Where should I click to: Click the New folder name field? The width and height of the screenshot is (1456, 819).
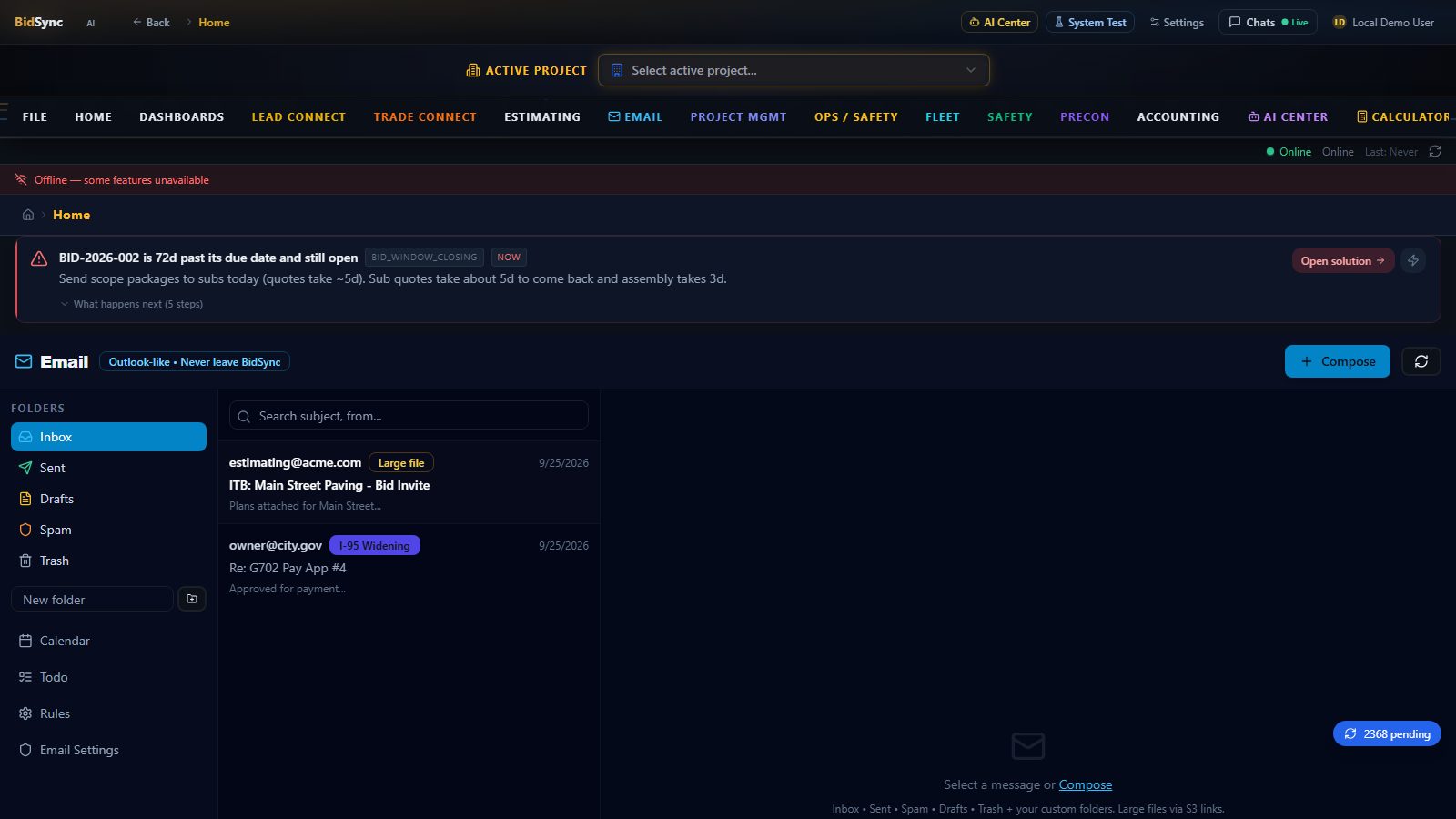[x=92, y=600]
